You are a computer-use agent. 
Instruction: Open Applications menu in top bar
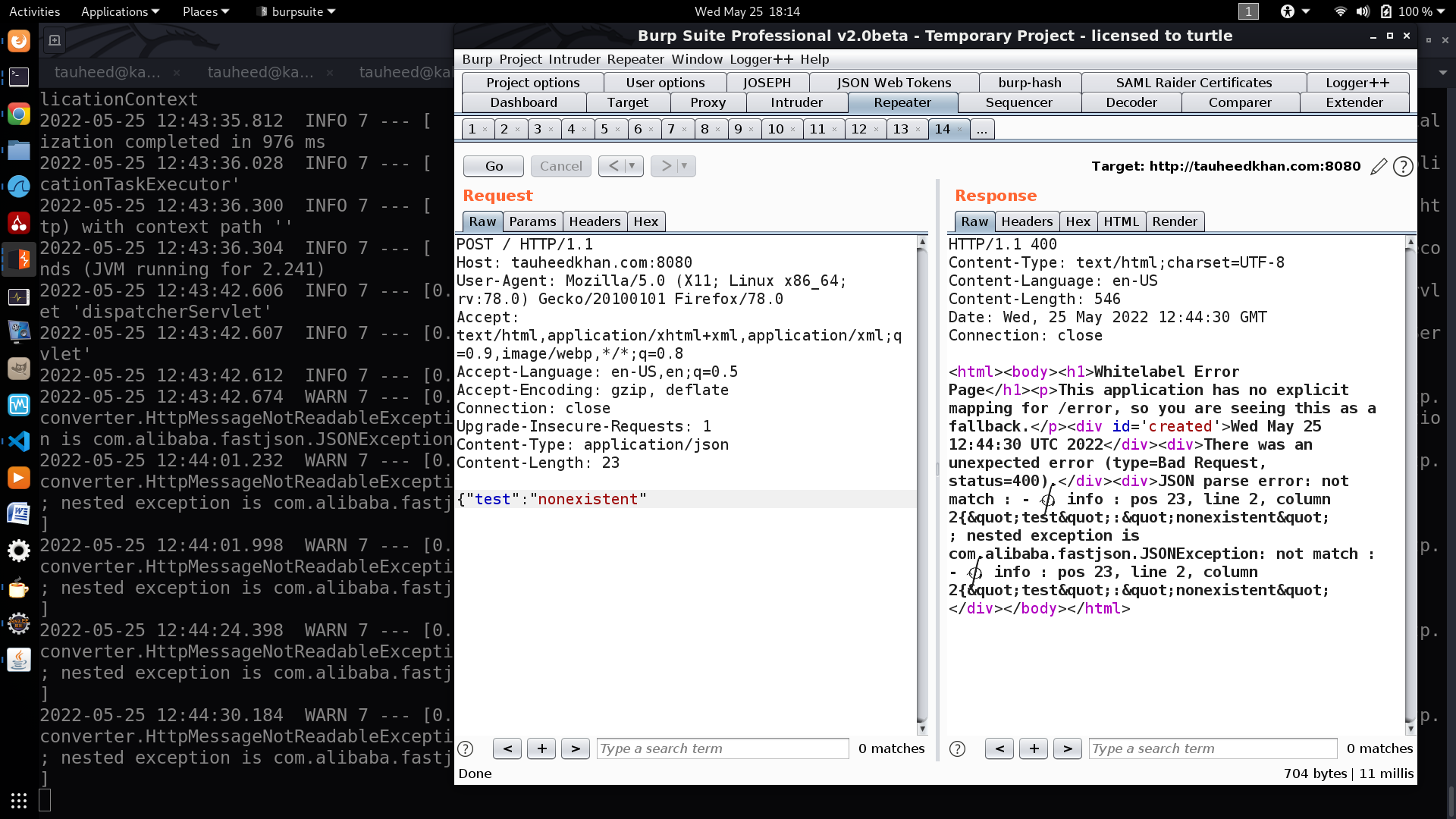click(120, 11)
